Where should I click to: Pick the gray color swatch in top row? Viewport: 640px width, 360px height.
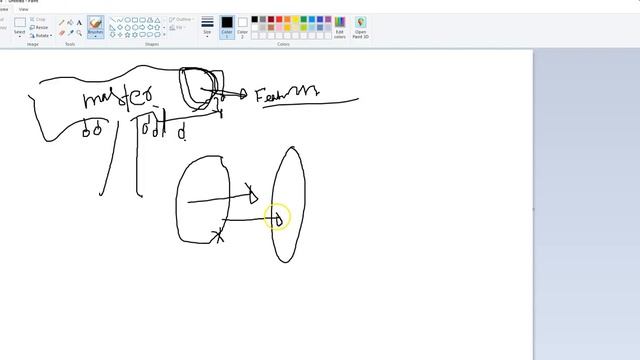point(263,19)
